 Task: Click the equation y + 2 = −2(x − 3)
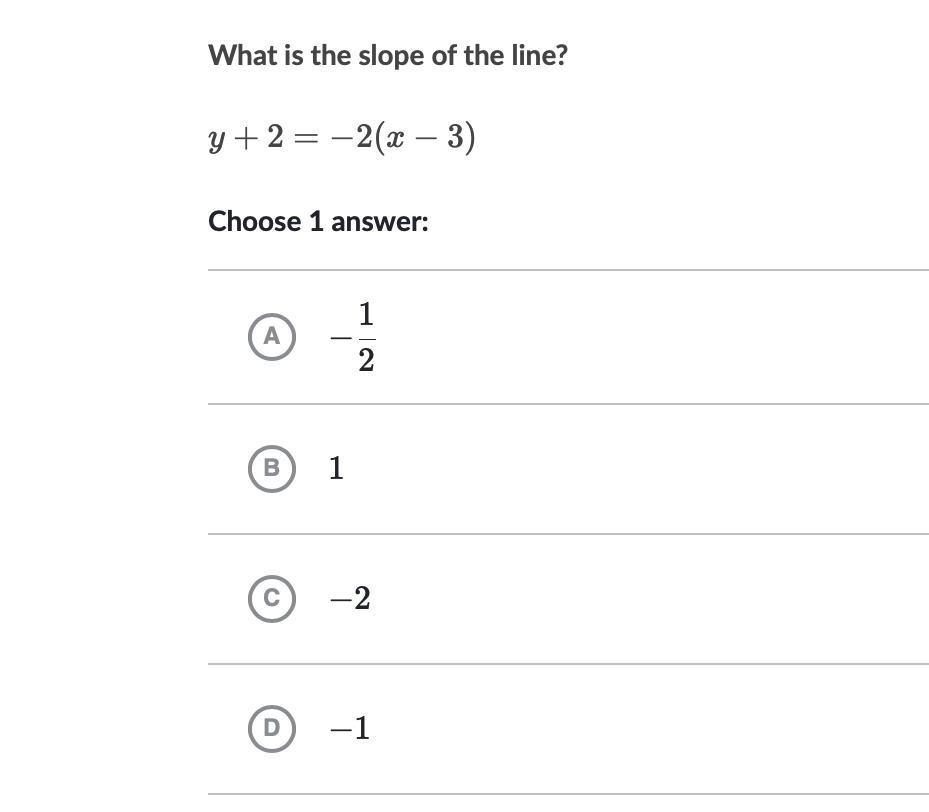[341, 137]
